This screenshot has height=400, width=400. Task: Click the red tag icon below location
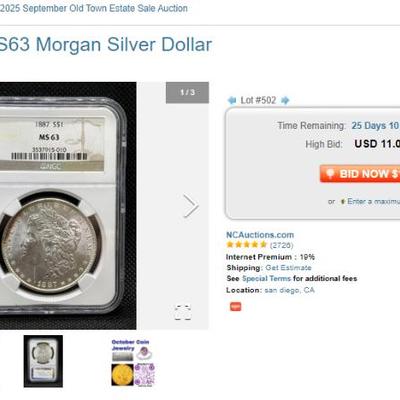click(236, 306)
